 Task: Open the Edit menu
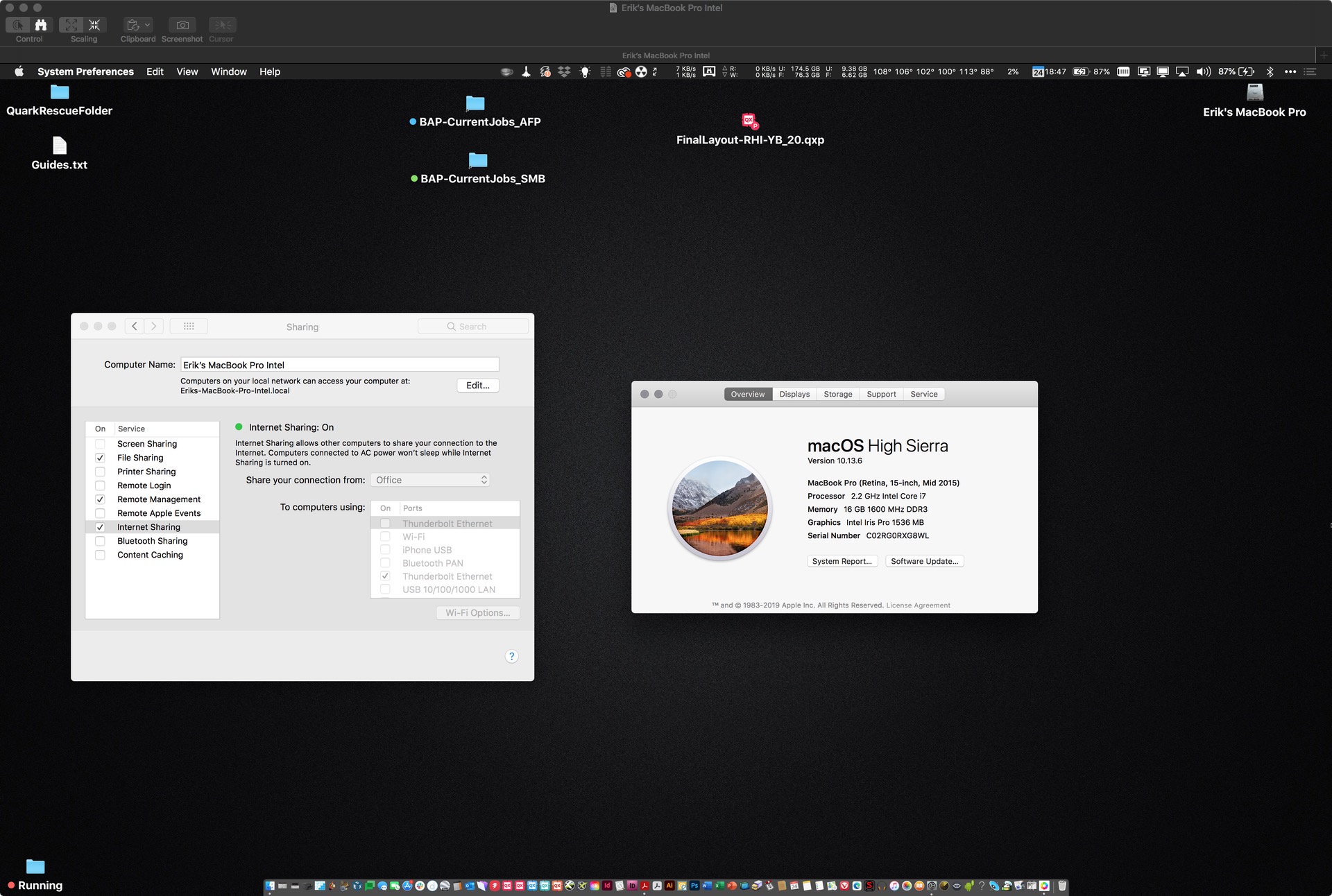pos(155,71)
